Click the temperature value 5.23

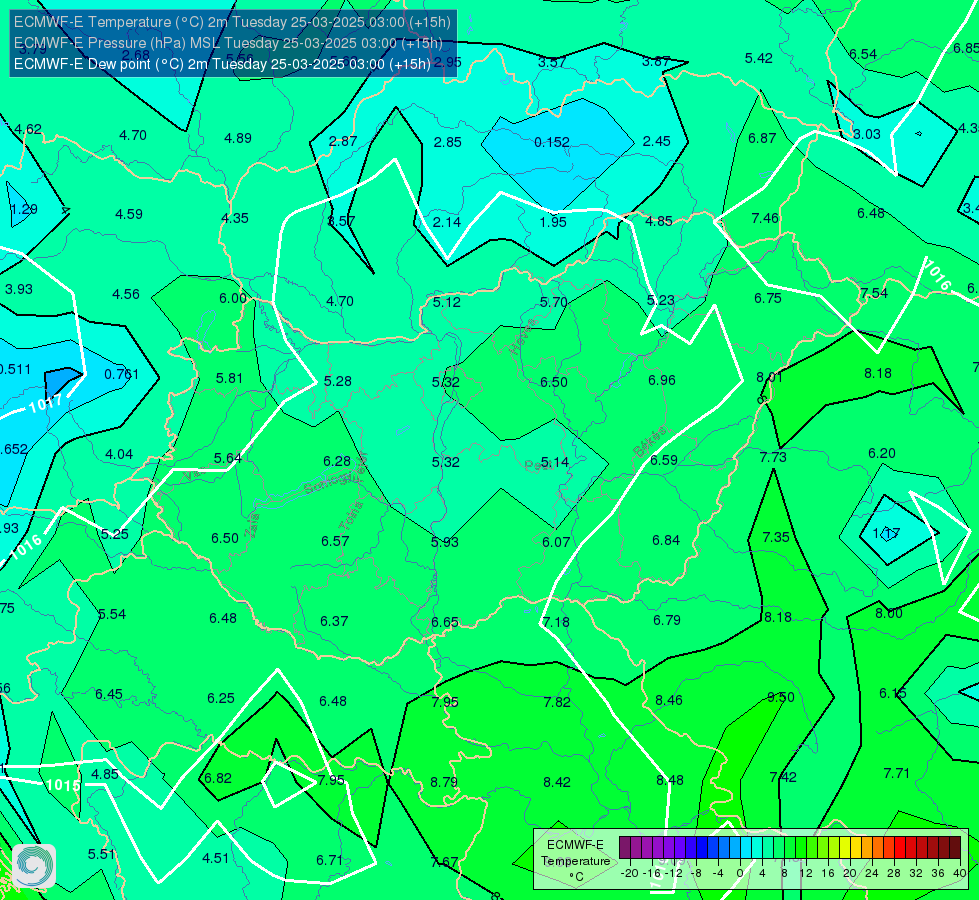(x=661, y=300)
